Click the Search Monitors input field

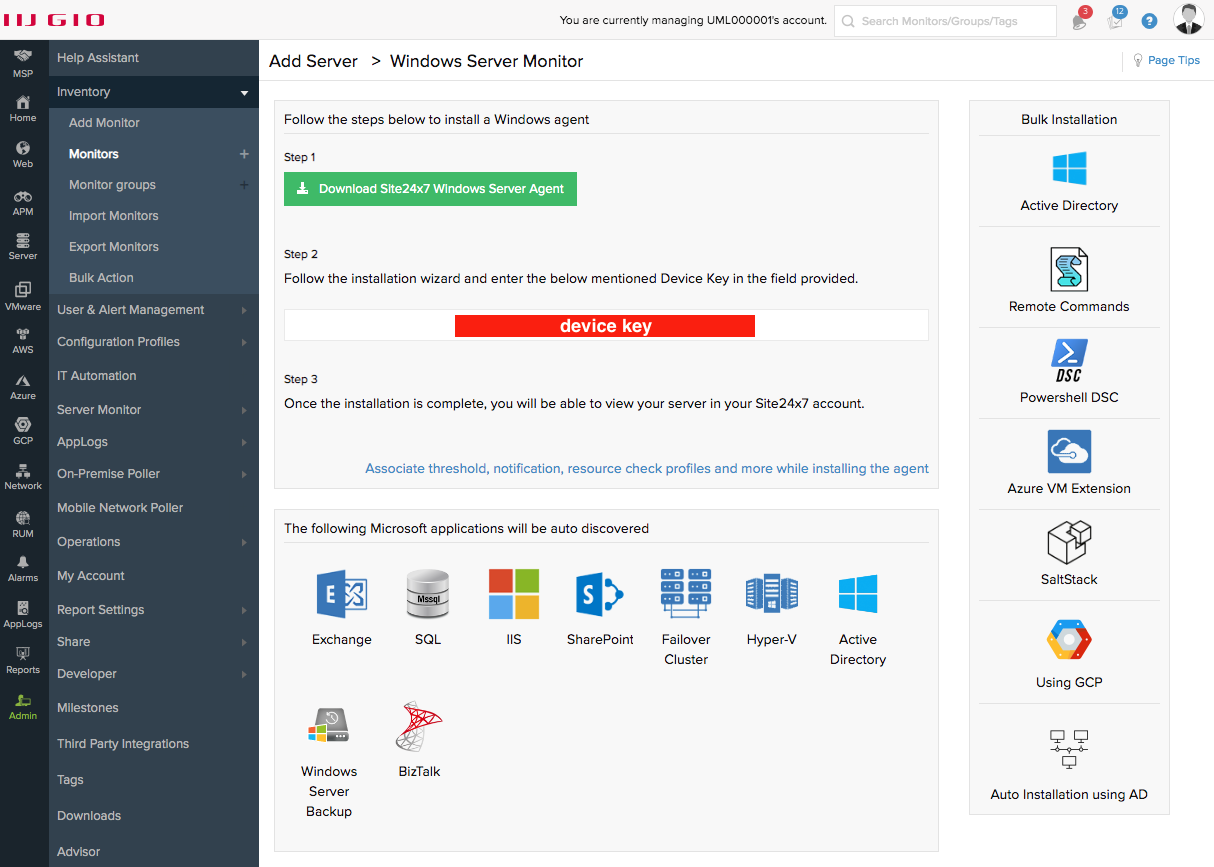click(x=944, y=20)
